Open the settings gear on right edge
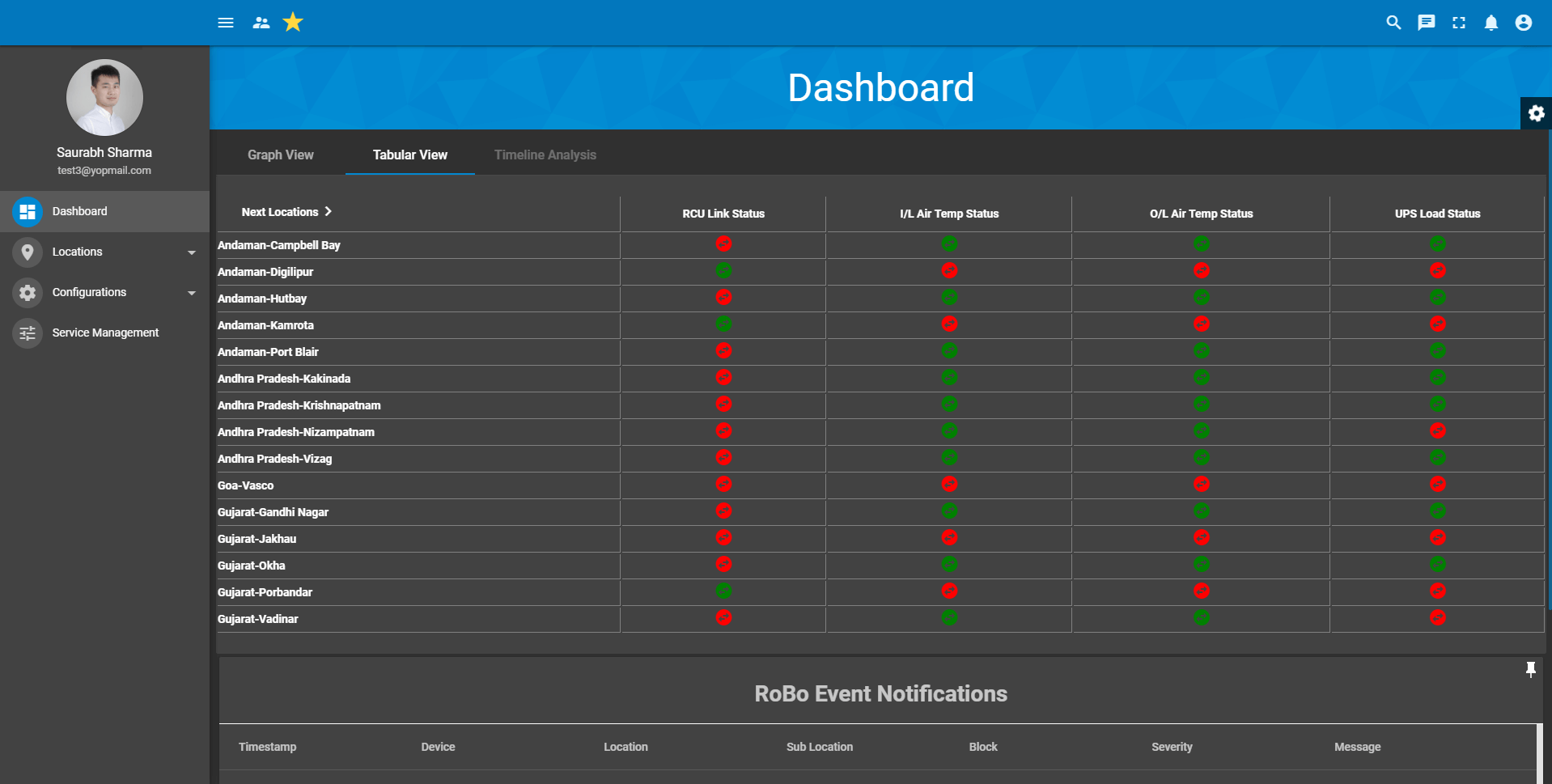1552x784 pixels. [1536, 113]
